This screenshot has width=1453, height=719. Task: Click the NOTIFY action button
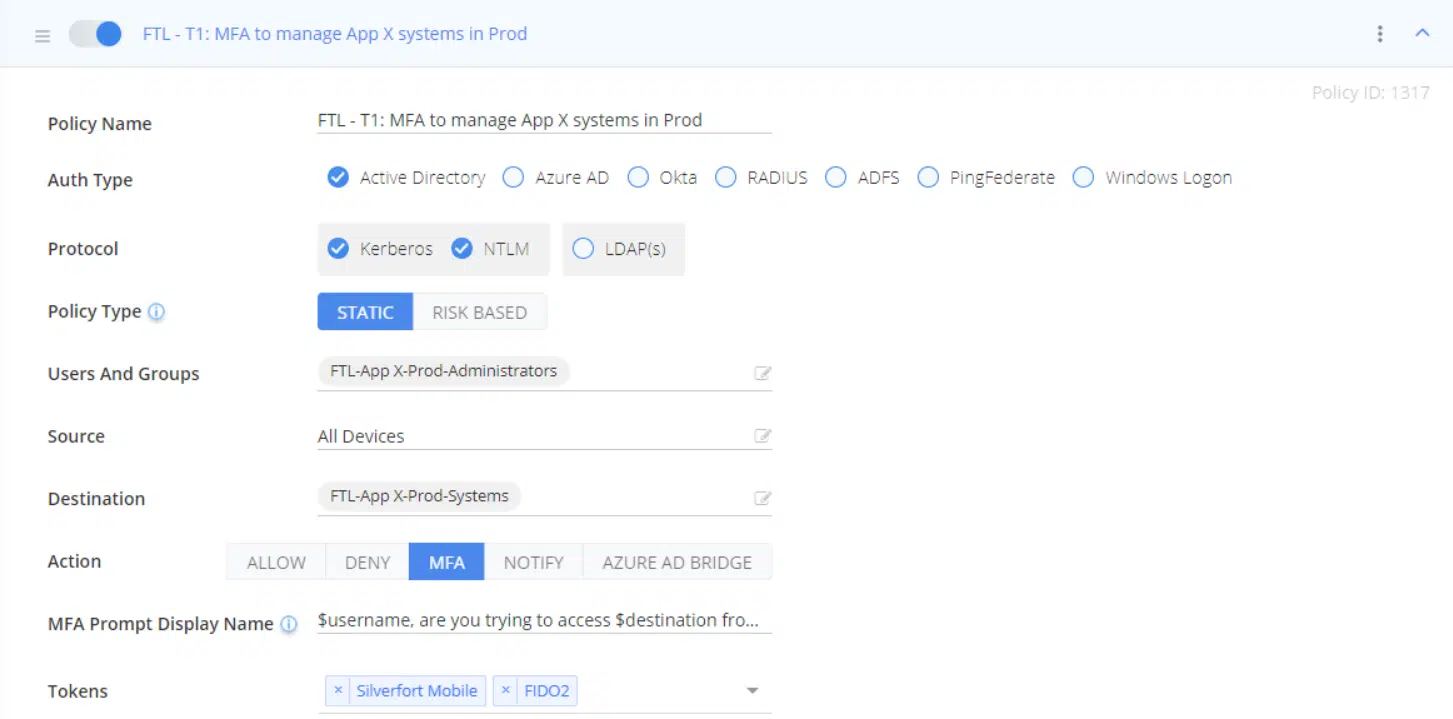[533, 562]
